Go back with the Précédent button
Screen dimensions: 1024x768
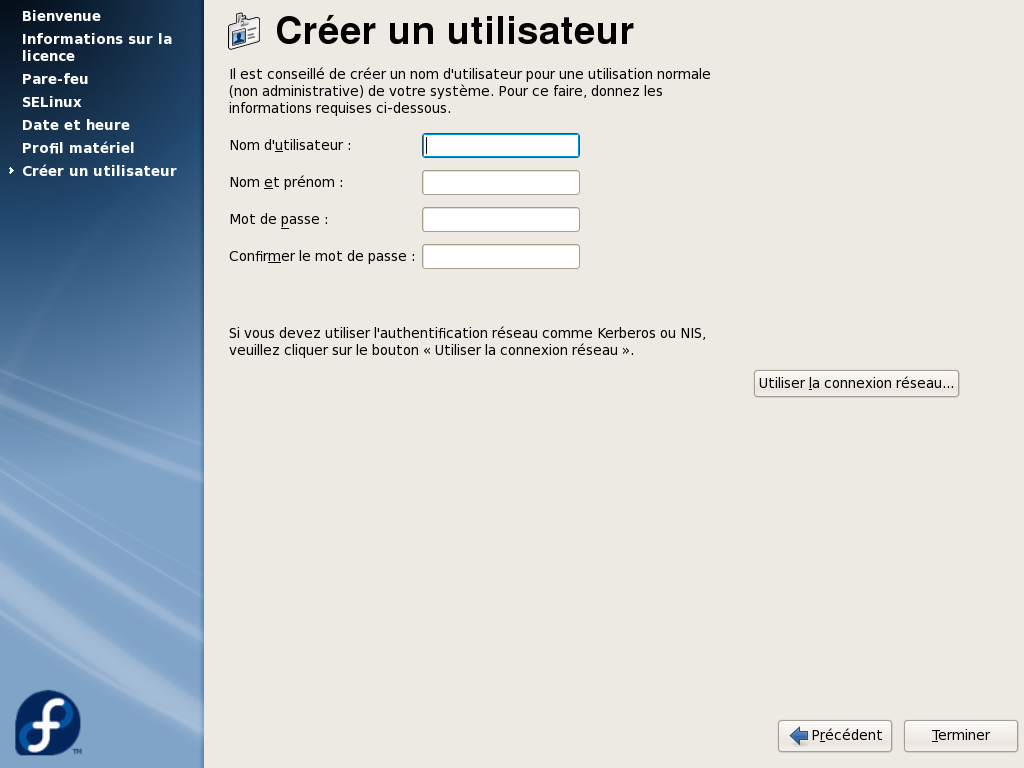pyautogui.click(x=835, y=735)
